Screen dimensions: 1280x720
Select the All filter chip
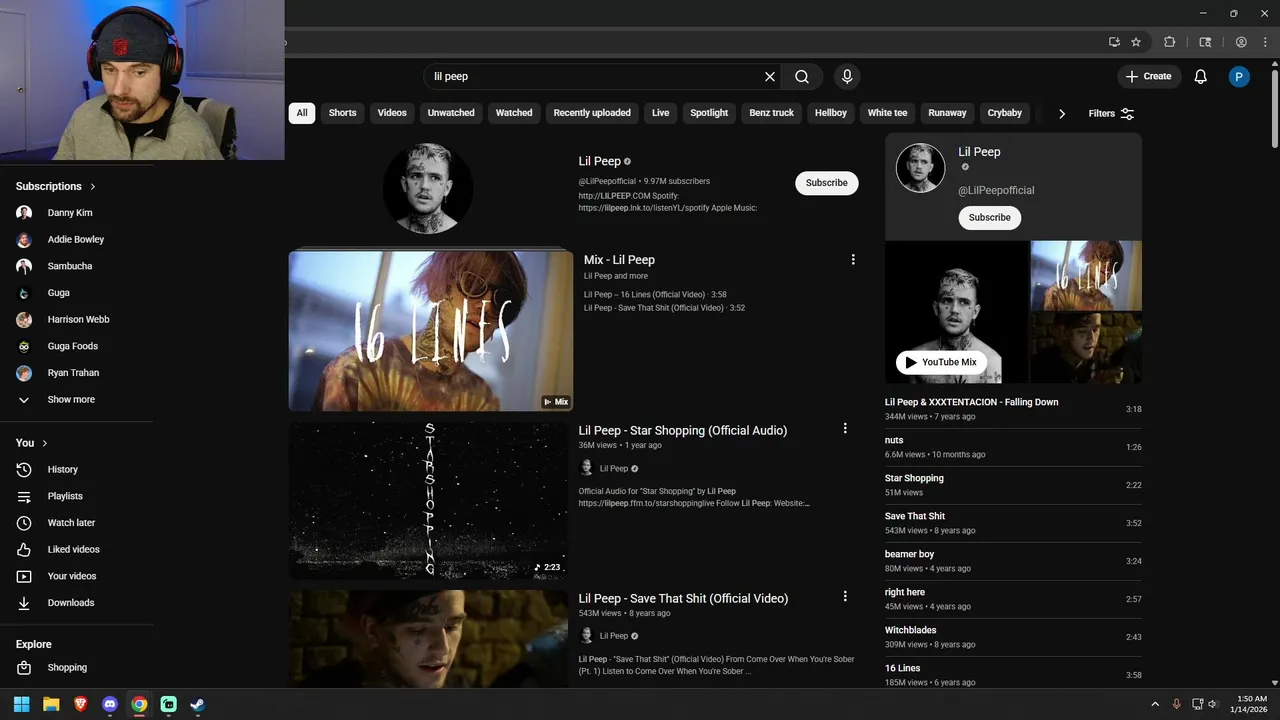[302, 113]
